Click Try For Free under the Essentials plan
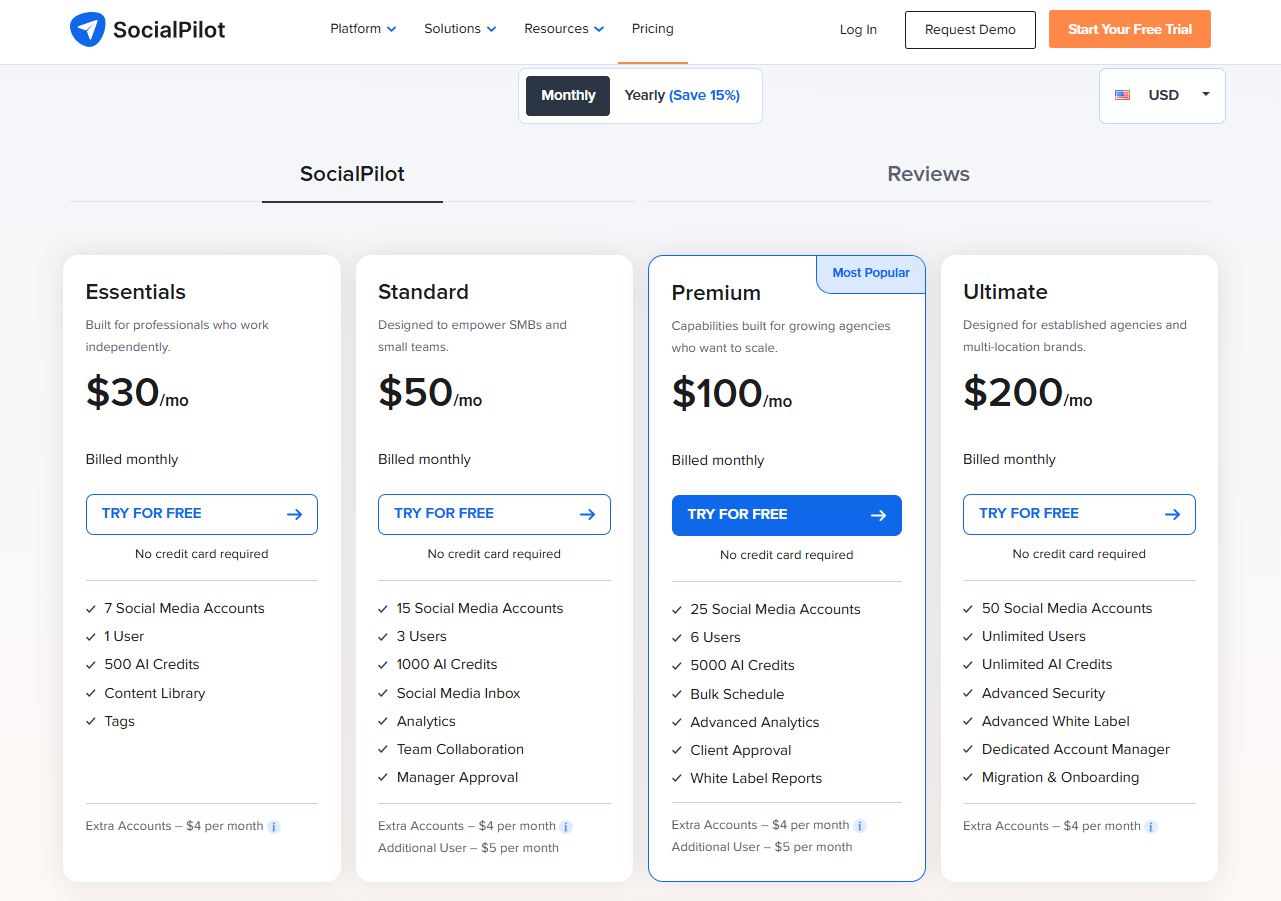The width and height of the screenshot is (1281, 901). coord(201,513)
